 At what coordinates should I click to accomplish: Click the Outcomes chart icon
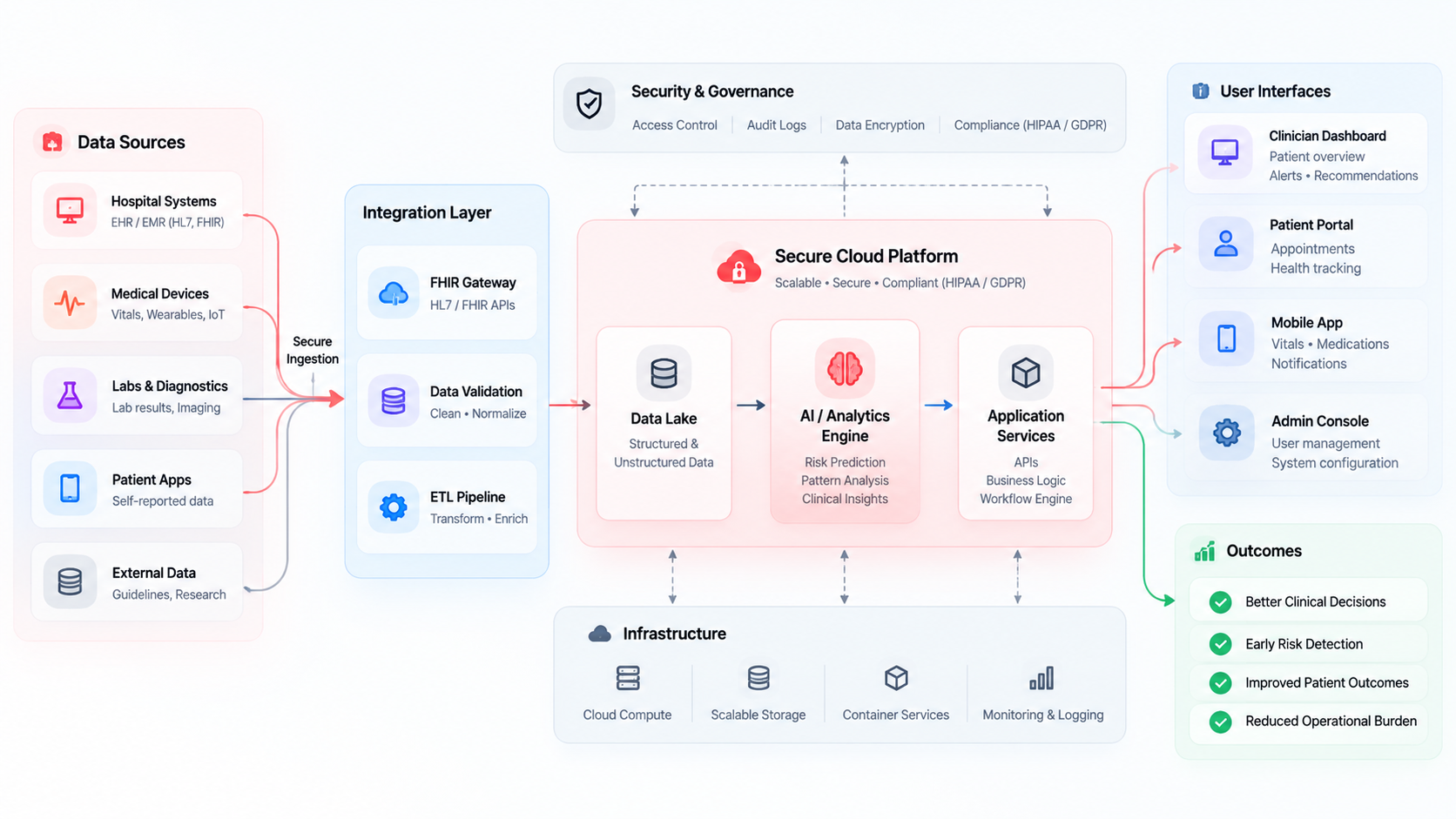click(x=1204, y=551)
